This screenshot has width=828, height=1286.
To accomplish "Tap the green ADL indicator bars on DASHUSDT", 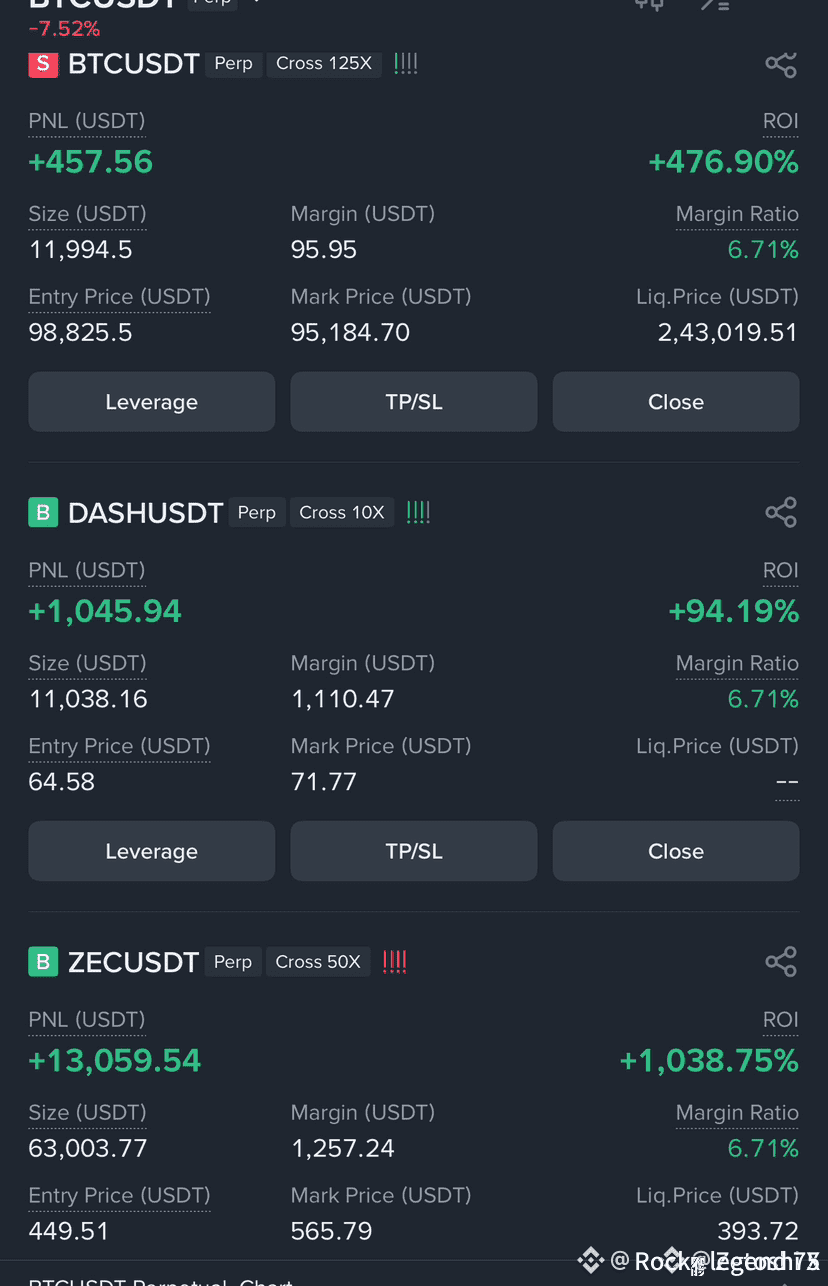I will (x=418, y=513).
